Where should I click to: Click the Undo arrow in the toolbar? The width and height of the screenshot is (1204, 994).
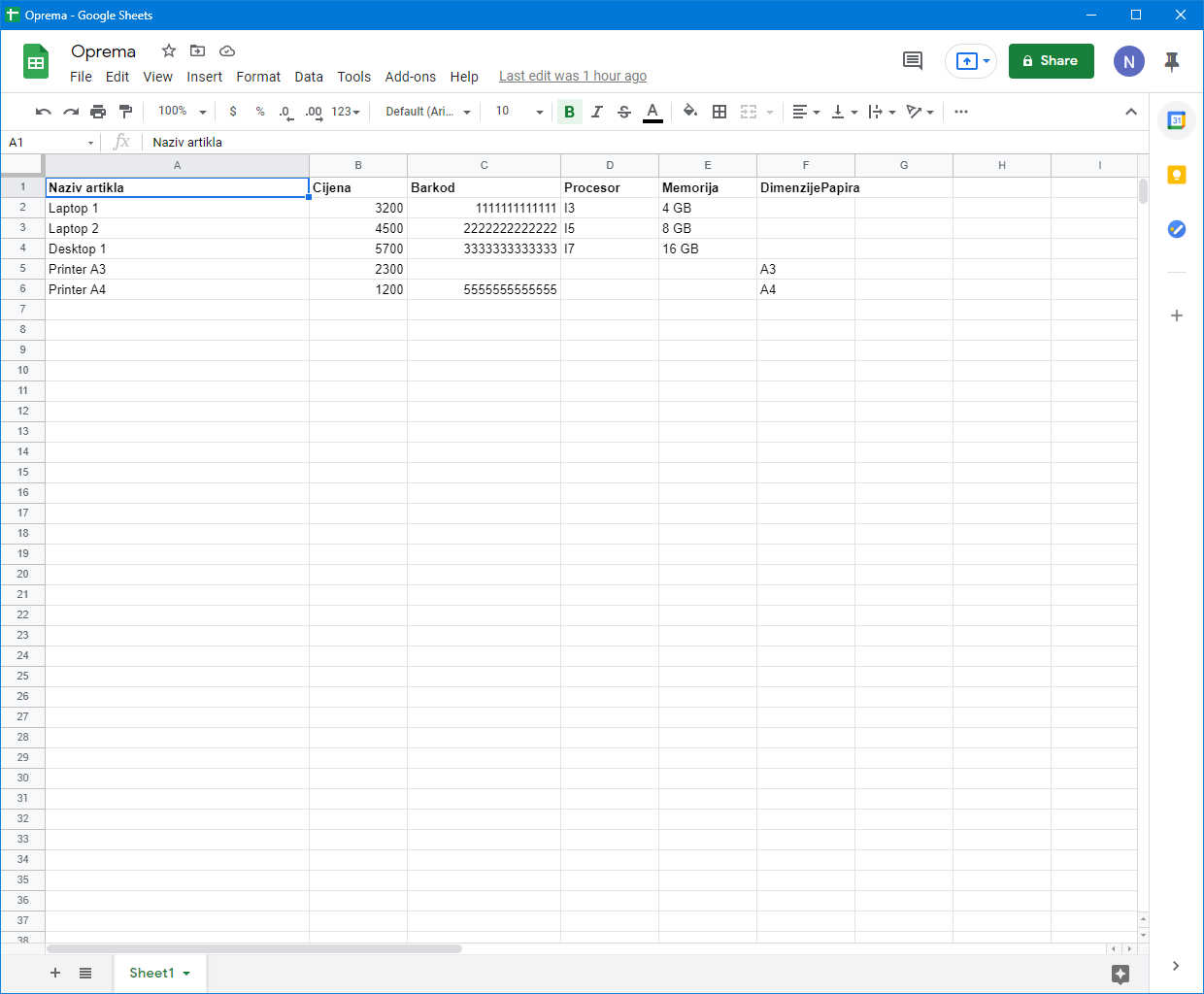[x=43, y=112]
